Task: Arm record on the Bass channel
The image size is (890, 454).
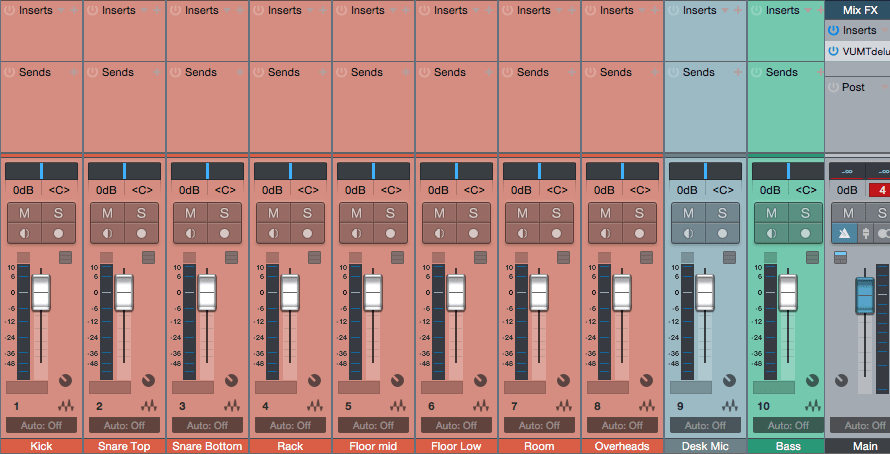Action: click(x=805, y=233)
